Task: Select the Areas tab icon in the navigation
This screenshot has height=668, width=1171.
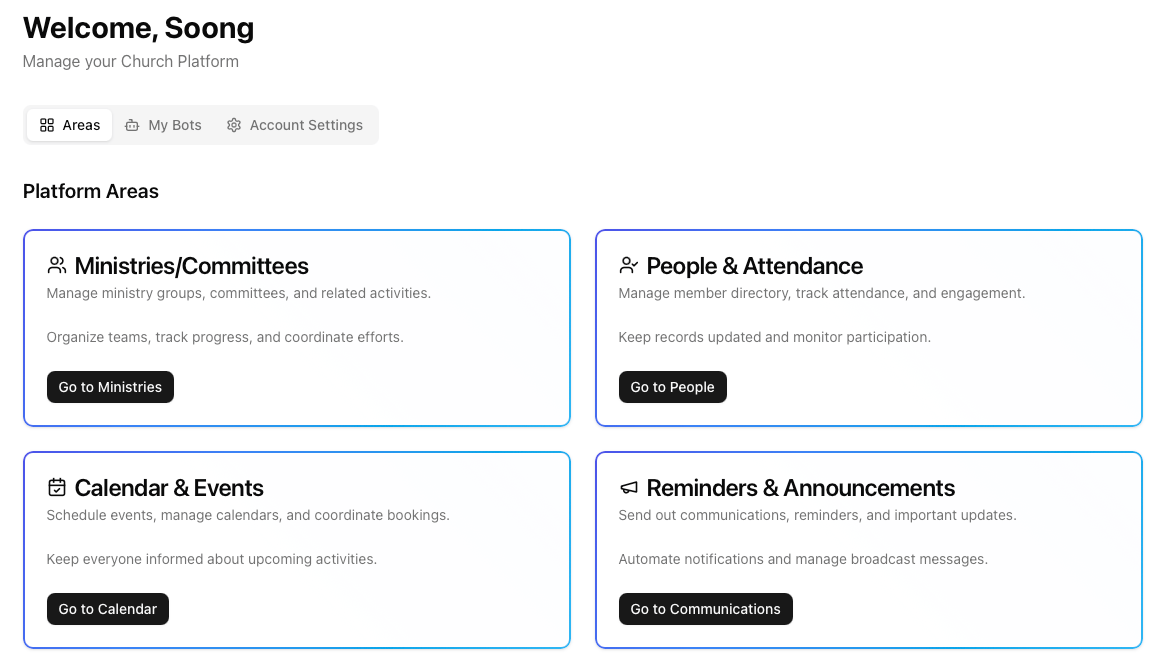Action: point(47,124)
